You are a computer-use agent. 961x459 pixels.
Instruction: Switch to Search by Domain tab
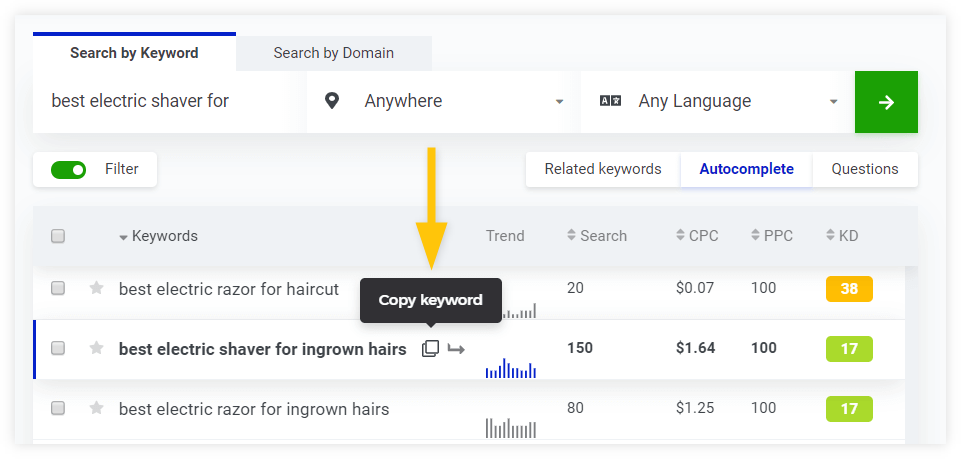[333, 53]
